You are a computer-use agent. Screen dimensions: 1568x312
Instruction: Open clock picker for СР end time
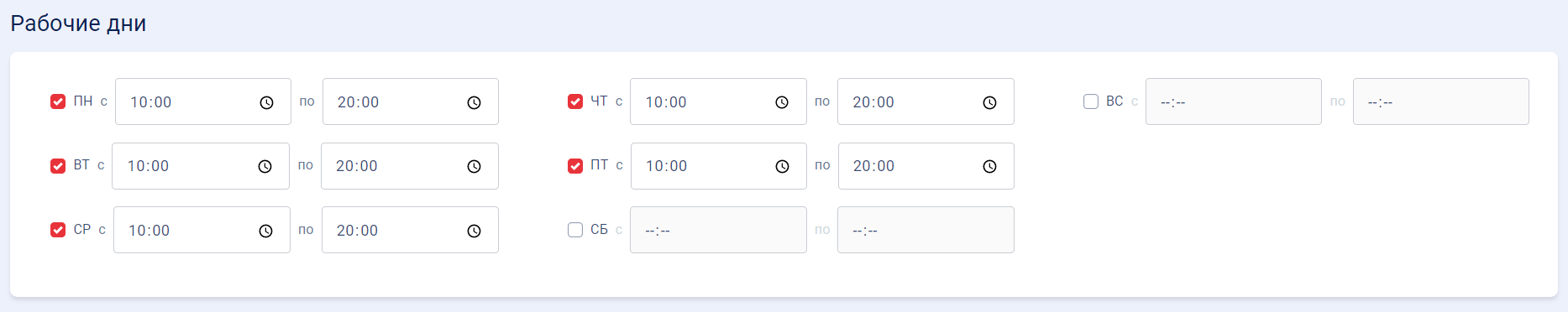coord(474,231)
